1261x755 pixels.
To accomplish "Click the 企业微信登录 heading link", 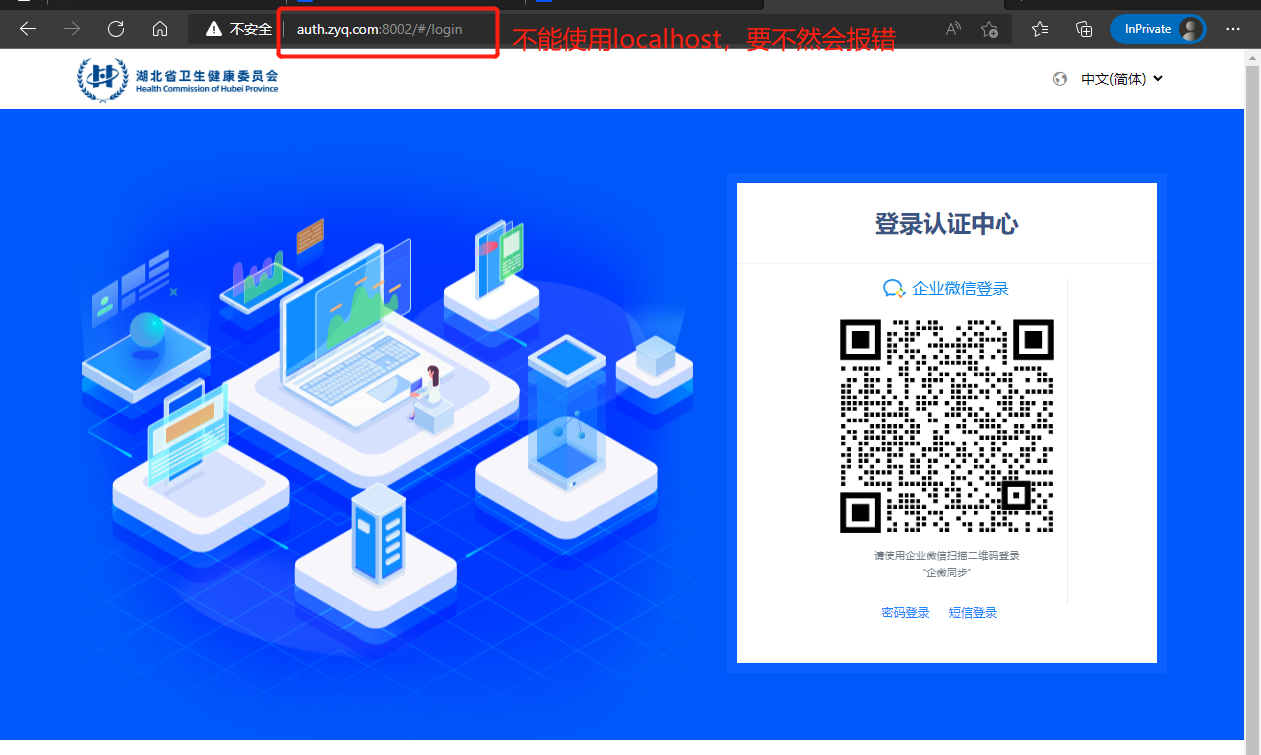I will tap(960, 288).
